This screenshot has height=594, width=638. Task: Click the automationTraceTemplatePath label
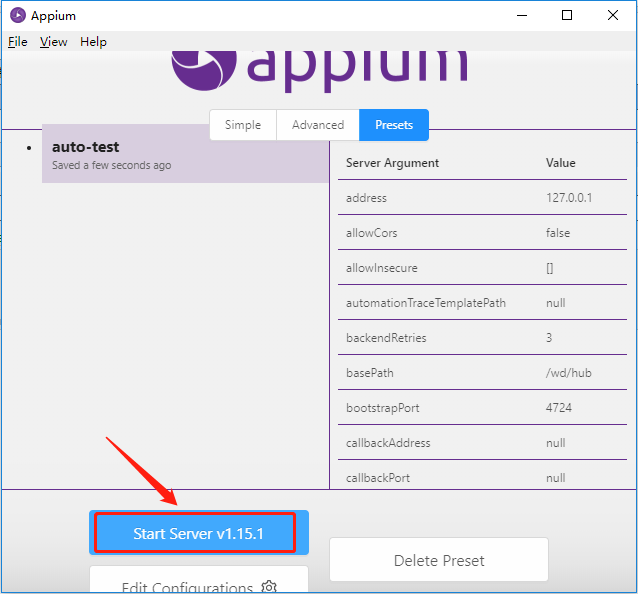click(x=426, y=303)
